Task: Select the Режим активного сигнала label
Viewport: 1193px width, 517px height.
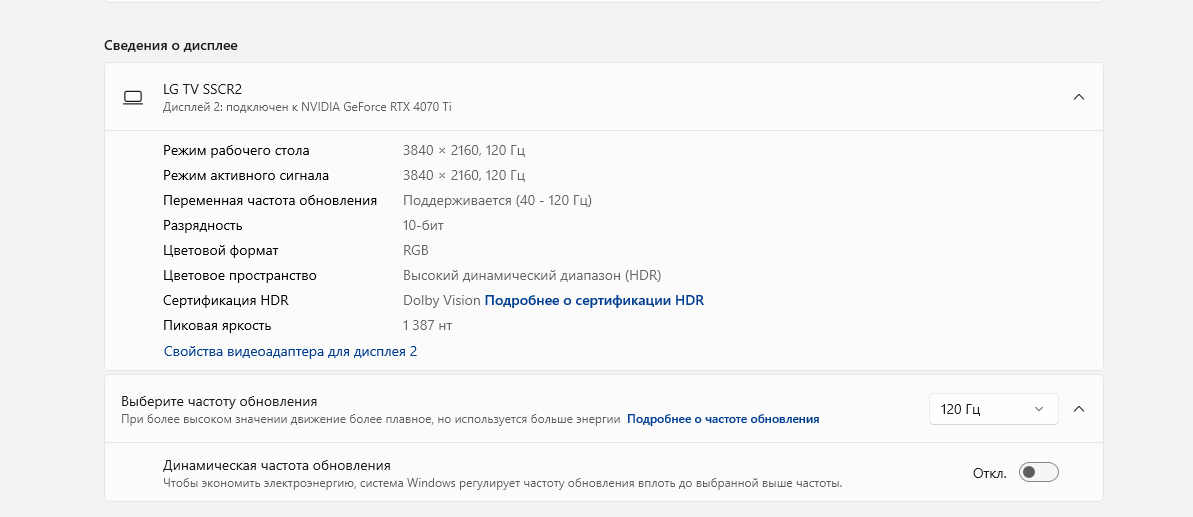Action: [x=246, y=175]
